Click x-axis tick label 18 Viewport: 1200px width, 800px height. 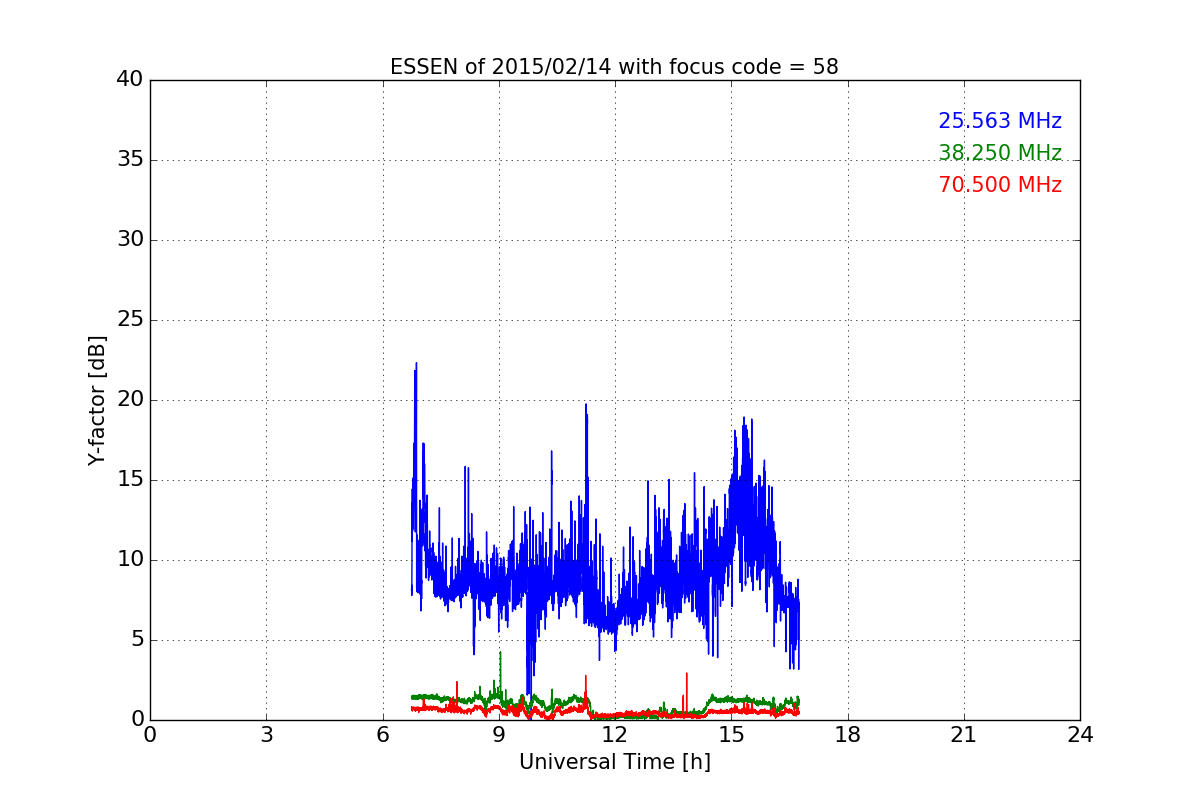pos(848,735)
